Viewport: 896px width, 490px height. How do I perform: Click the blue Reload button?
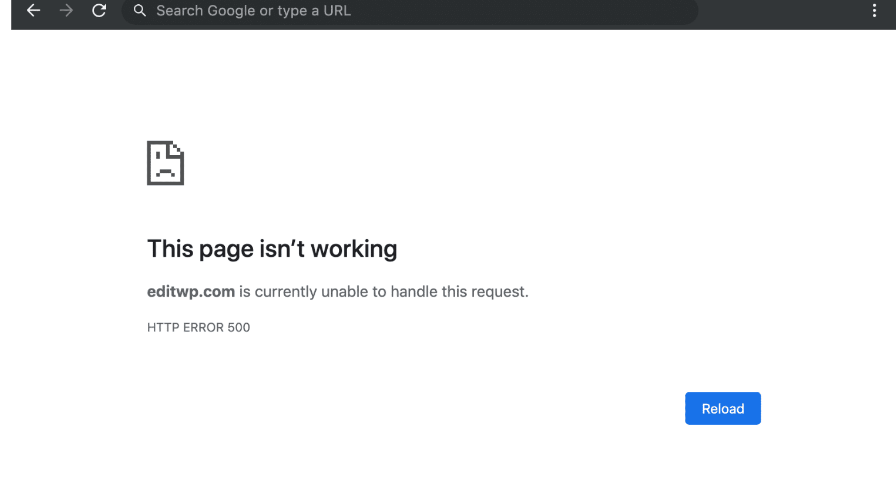click(x=722, y=408)
